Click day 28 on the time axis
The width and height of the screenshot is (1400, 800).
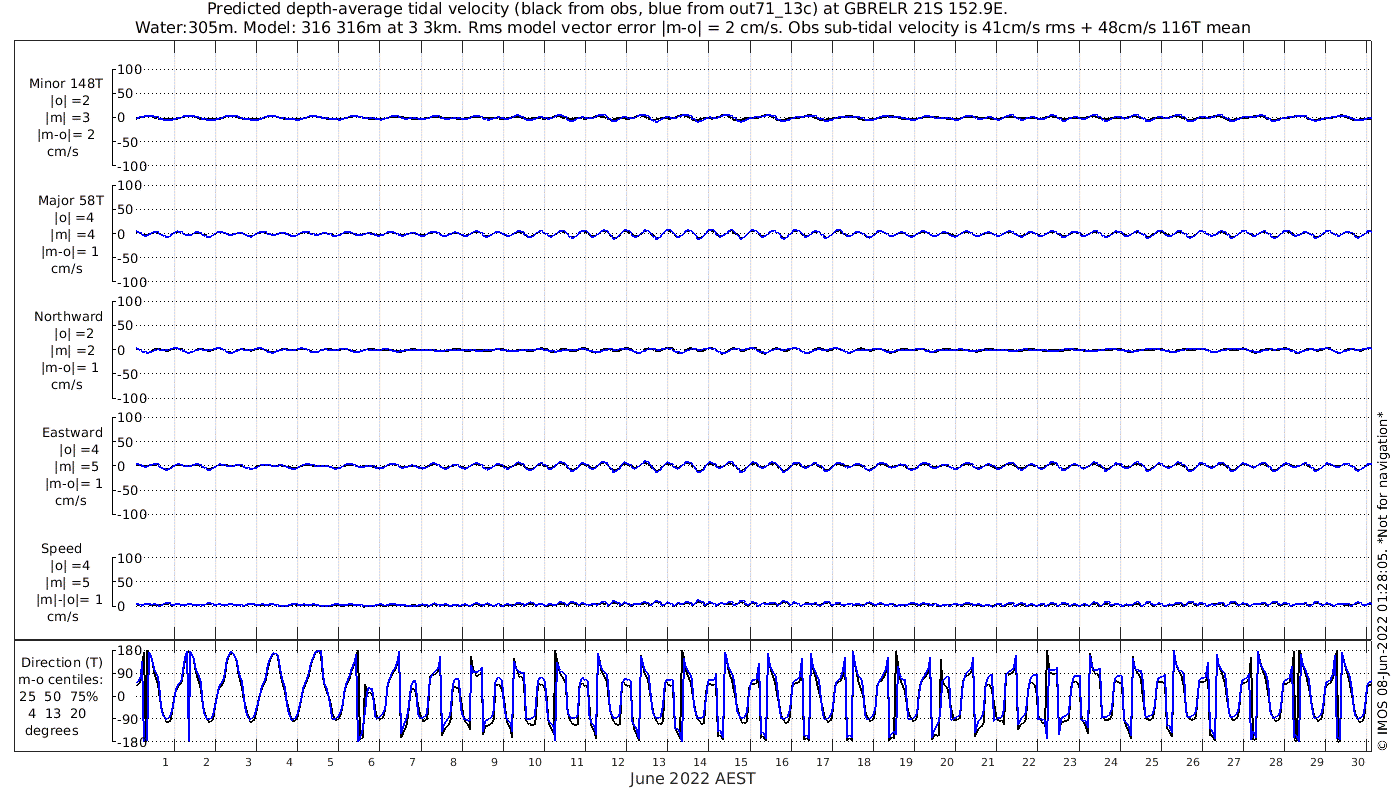tap(1275, 762)
